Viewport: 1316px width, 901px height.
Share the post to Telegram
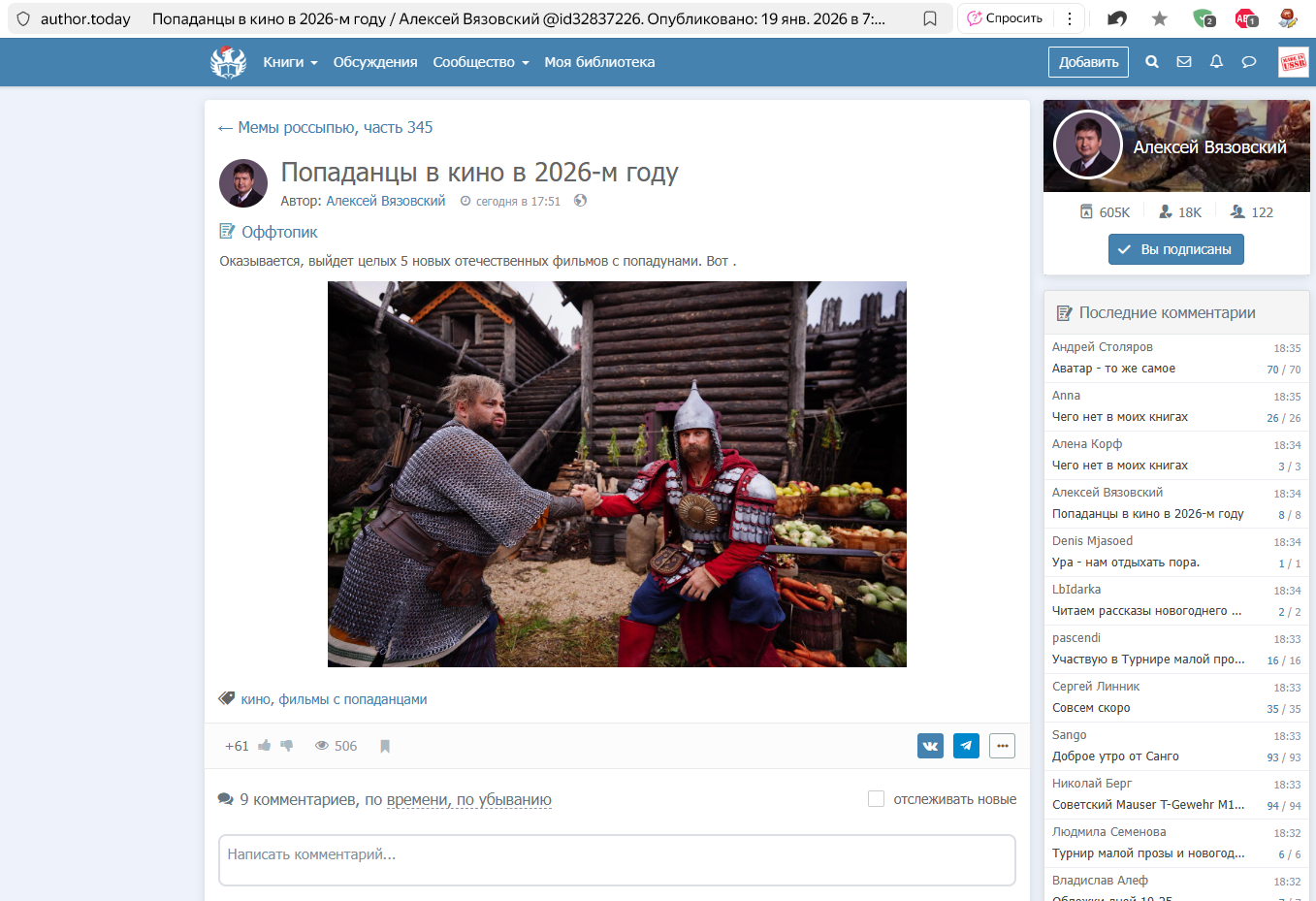pos(966,746)
